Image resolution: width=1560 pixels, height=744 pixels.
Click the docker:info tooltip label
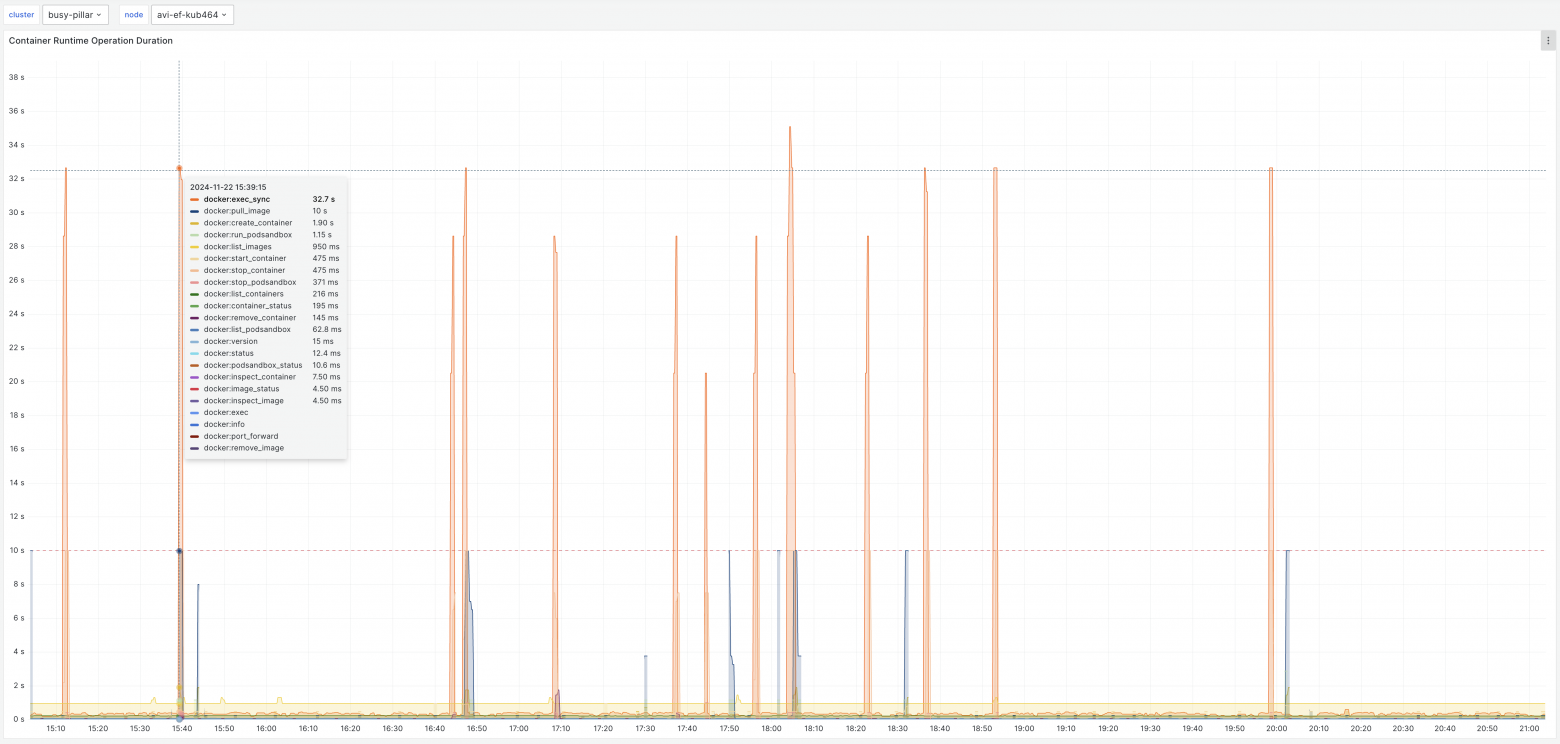[225, 424]
